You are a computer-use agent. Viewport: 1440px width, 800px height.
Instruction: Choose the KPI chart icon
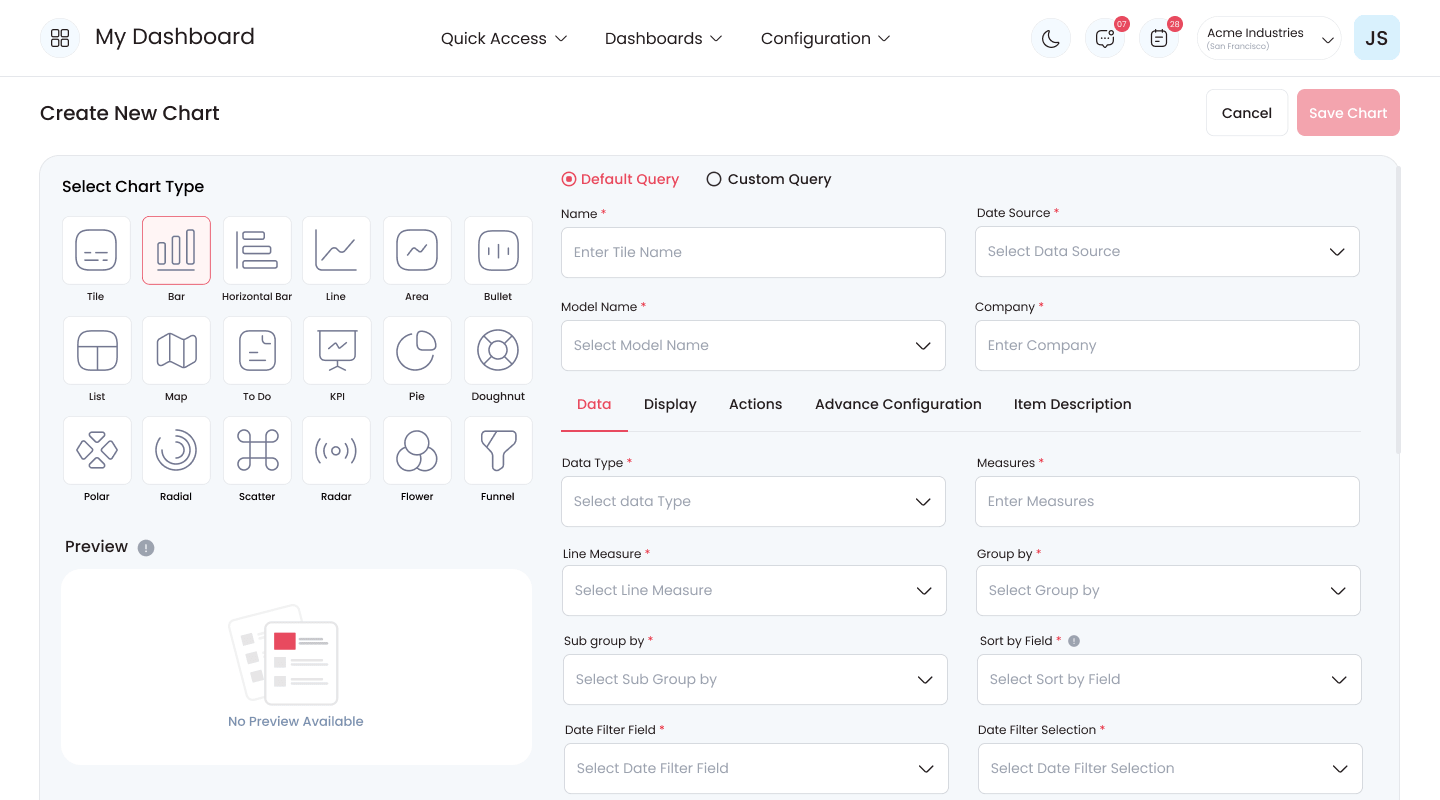[337, 351]
